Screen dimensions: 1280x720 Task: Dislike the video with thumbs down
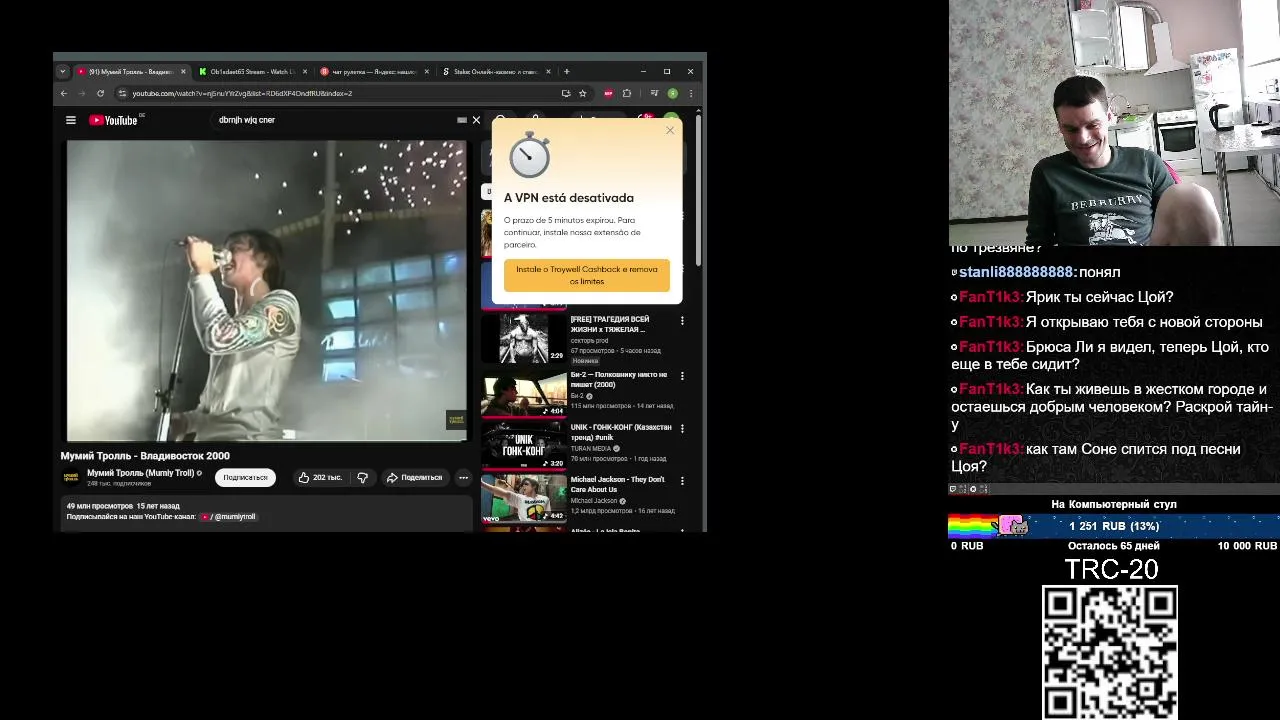point(363,478)
